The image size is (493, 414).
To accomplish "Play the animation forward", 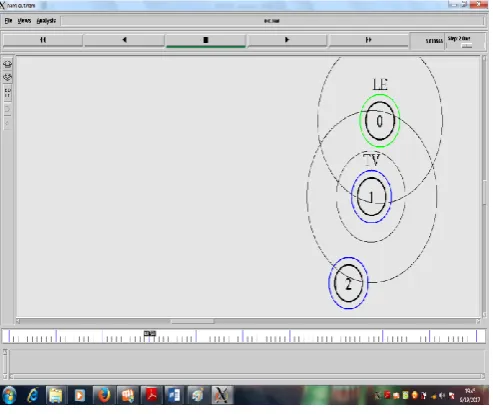I will point(287,40).
